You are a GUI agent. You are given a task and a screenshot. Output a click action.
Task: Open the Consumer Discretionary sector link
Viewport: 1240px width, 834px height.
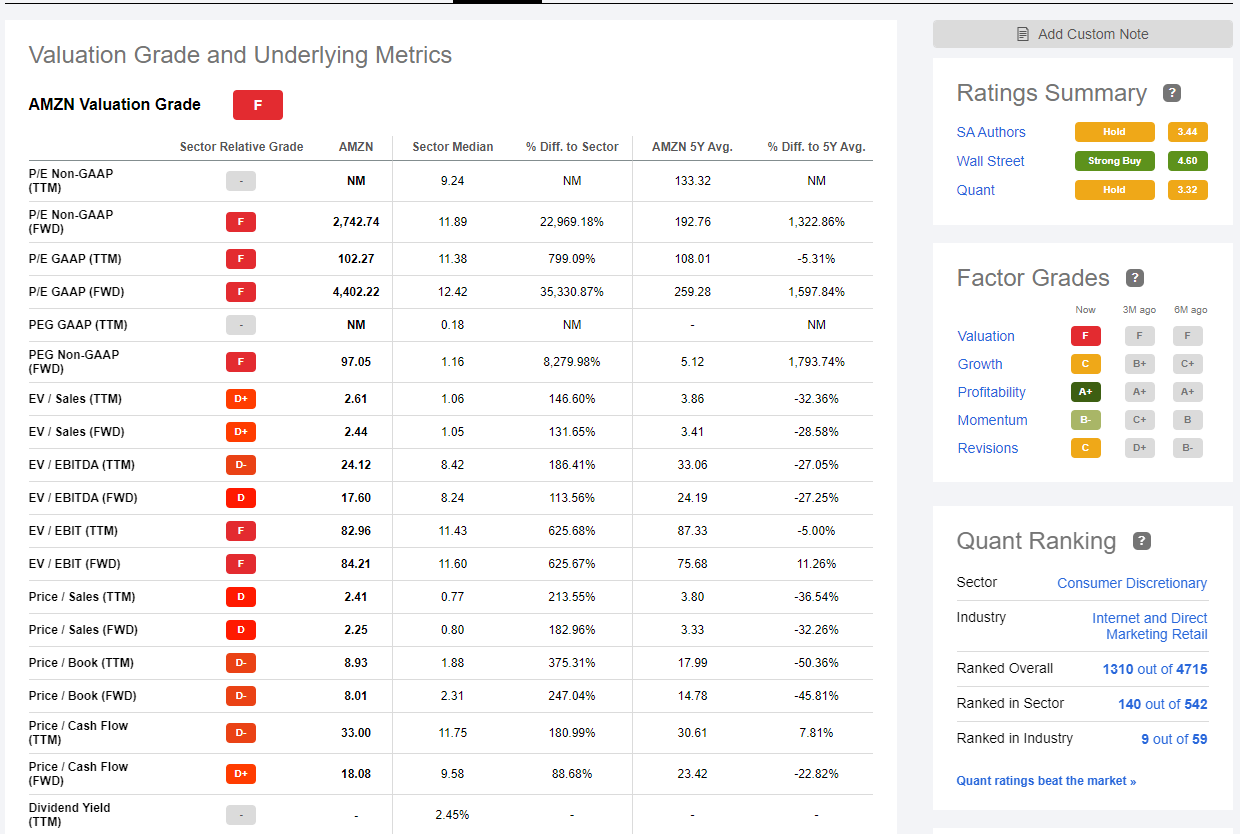click(1132, 583)
